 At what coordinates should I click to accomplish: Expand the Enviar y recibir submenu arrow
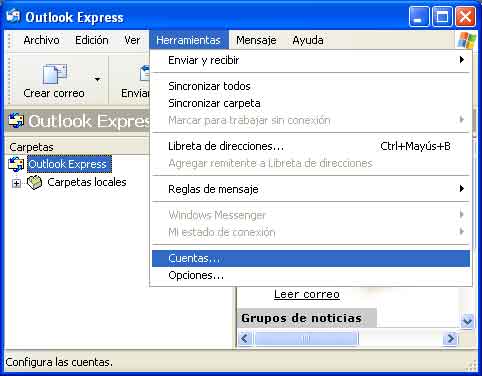tap(462, 60)
